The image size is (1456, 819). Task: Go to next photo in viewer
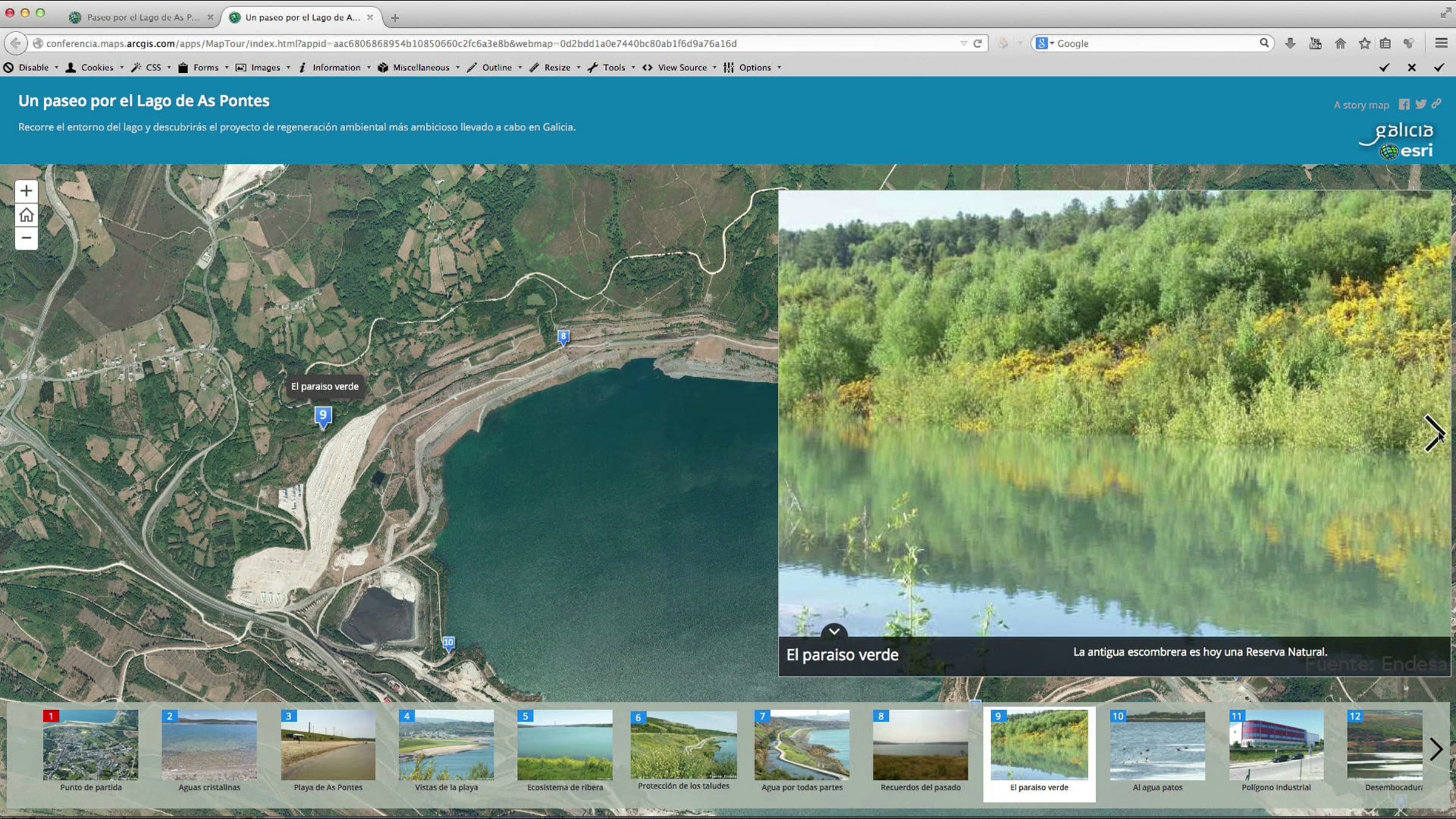(x=1434, y=433)
